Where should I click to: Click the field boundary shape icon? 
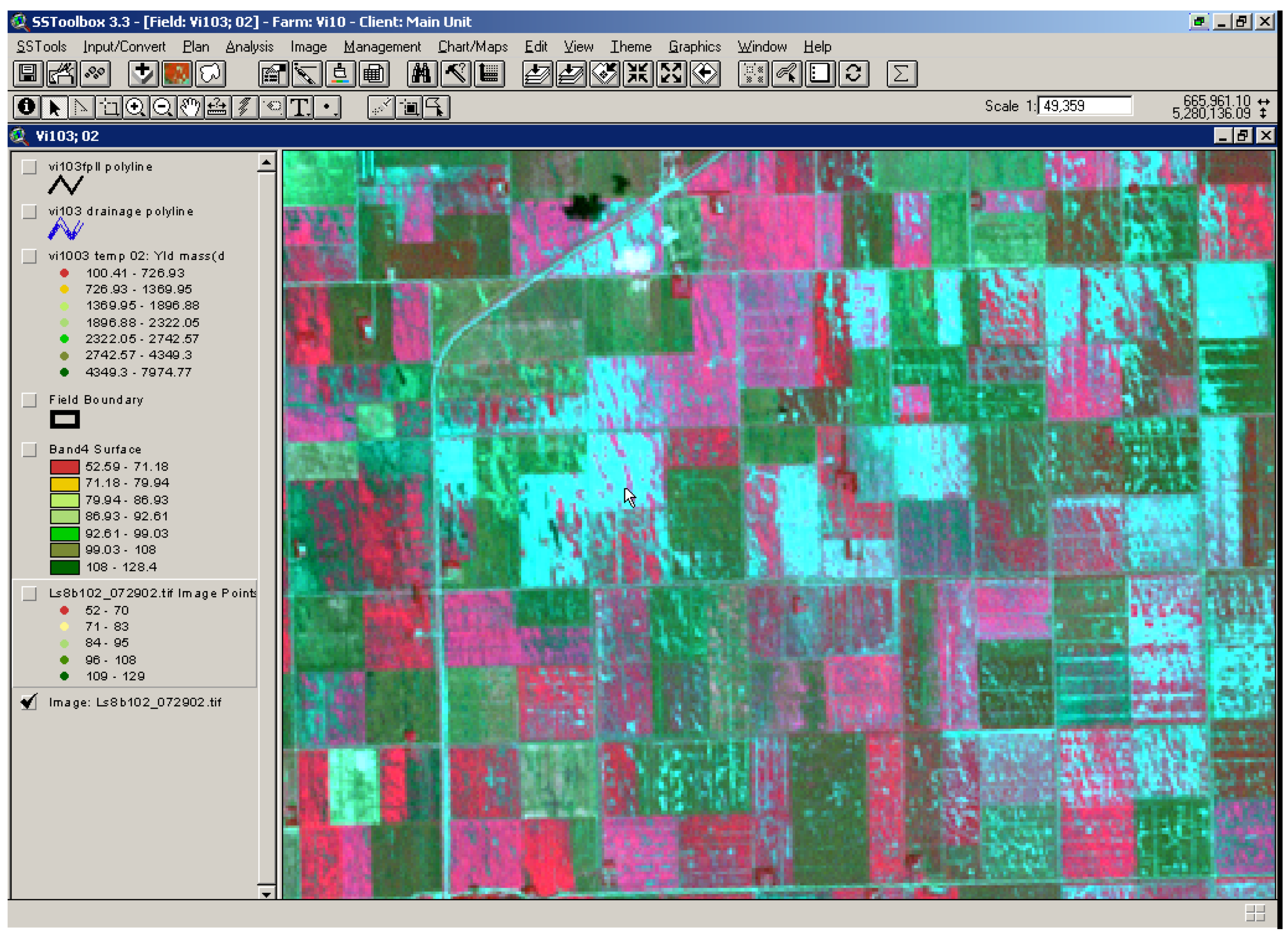tap(211, 74)
